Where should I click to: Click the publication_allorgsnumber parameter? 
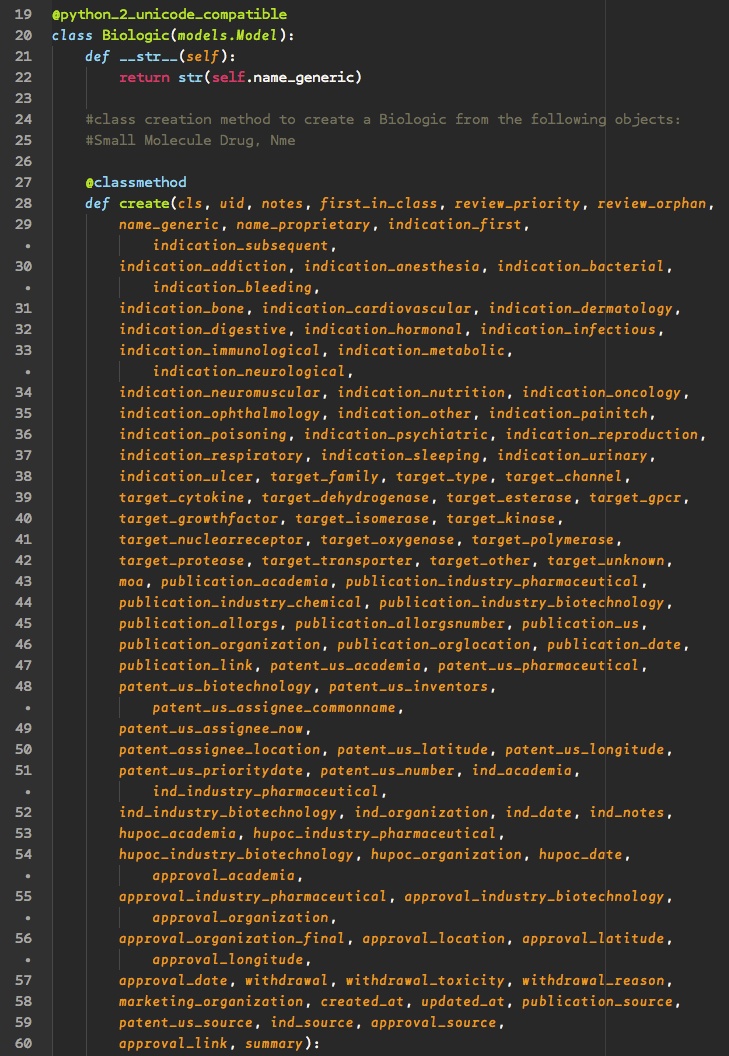tap(400, 623)
